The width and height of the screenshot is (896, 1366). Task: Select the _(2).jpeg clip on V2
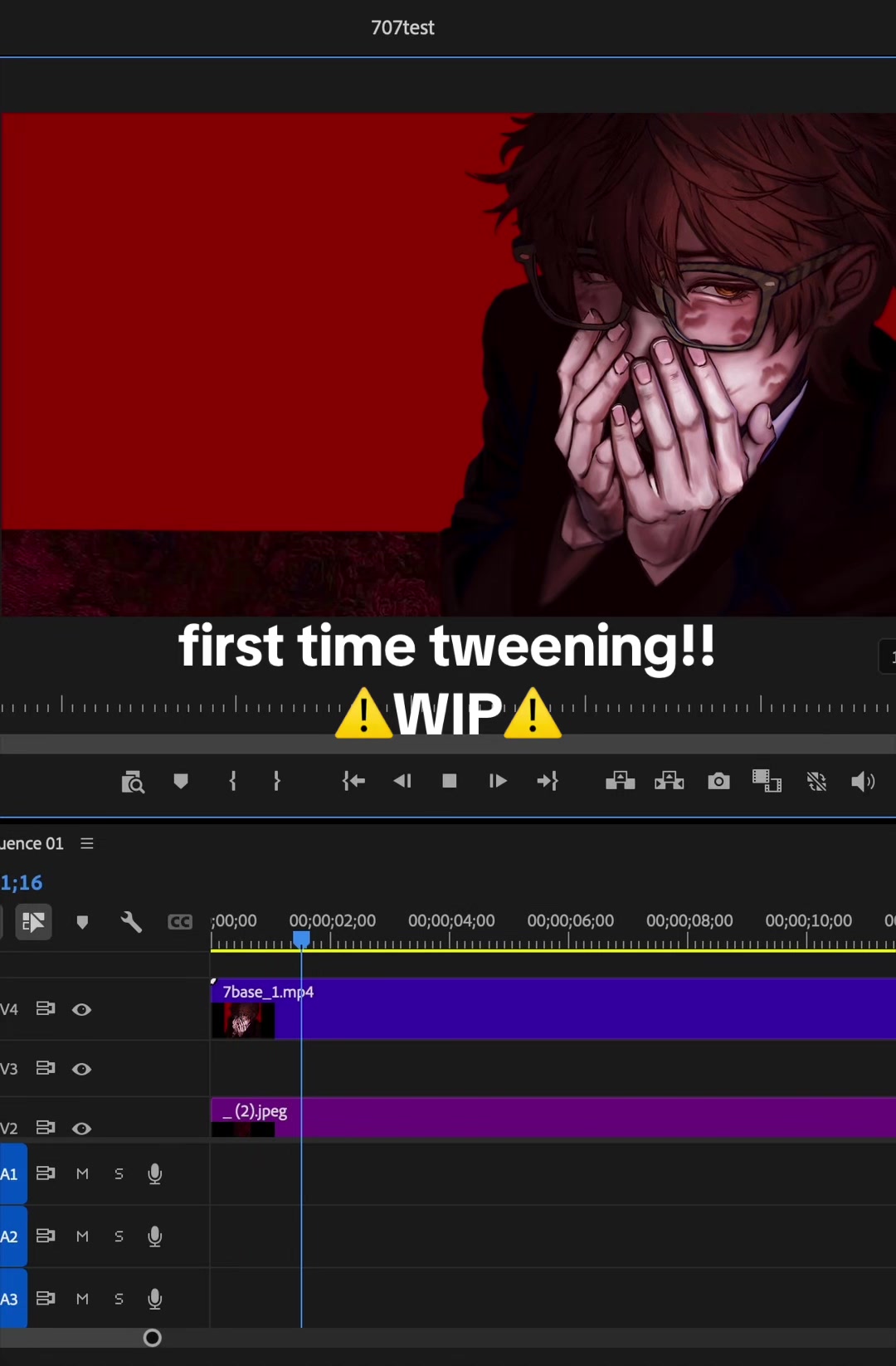(x=553, y=1117)
